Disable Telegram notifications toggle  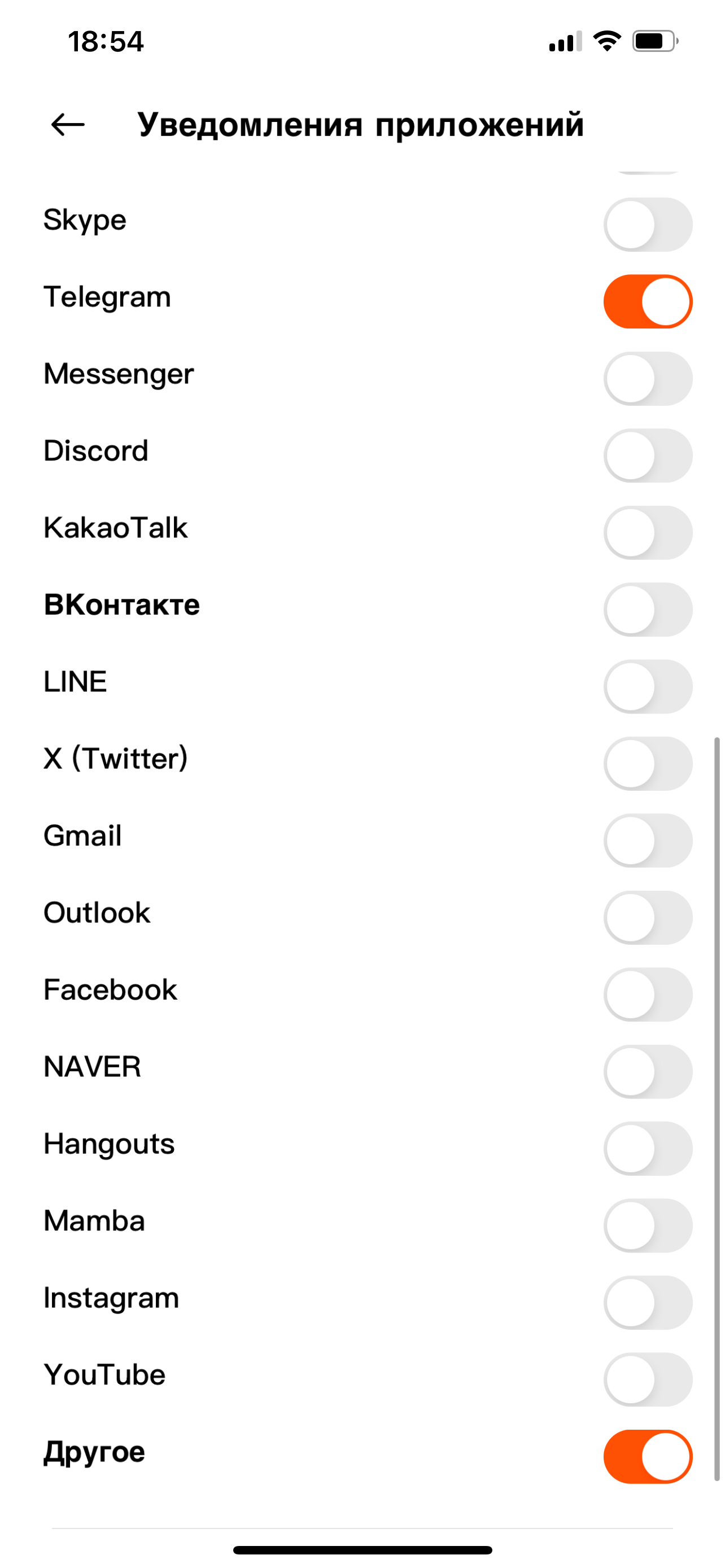coord(648,301)
